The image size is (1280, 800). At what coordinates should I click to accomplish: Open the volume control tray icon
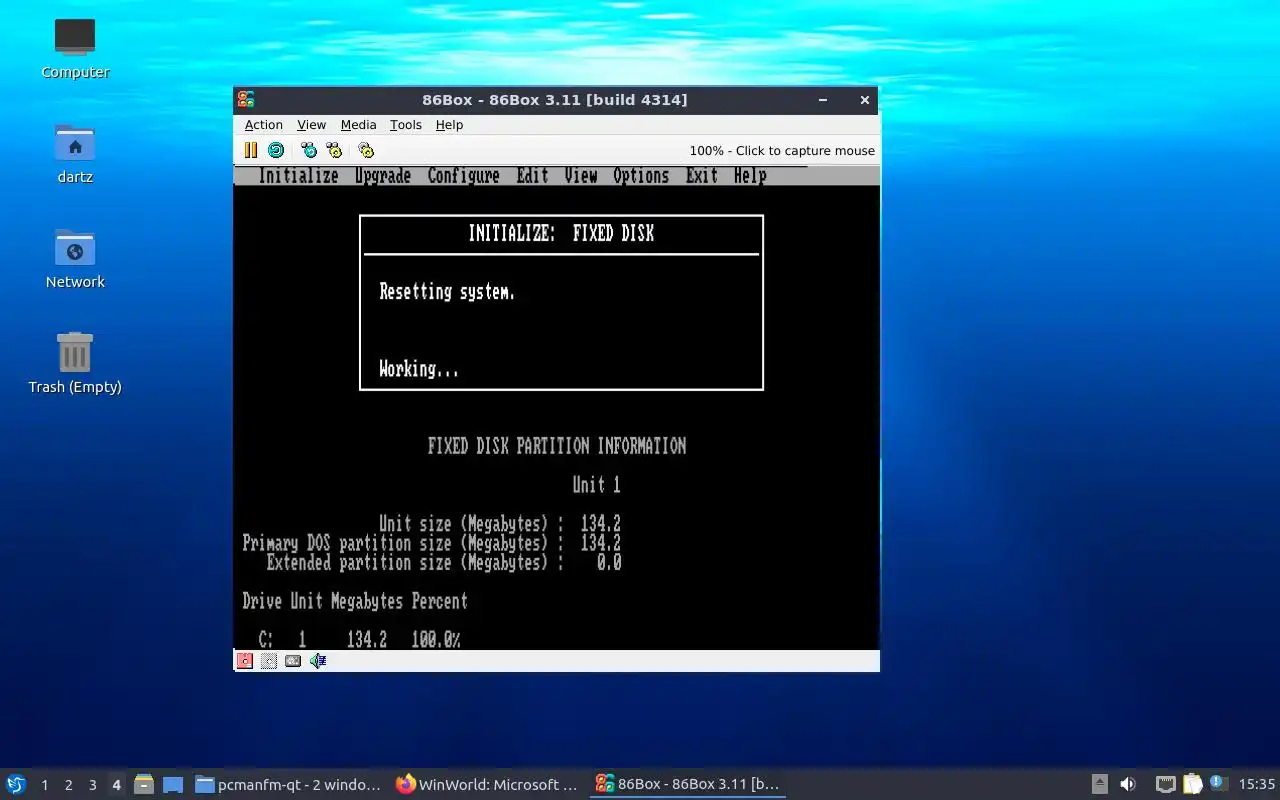[x=1128, y=784]
